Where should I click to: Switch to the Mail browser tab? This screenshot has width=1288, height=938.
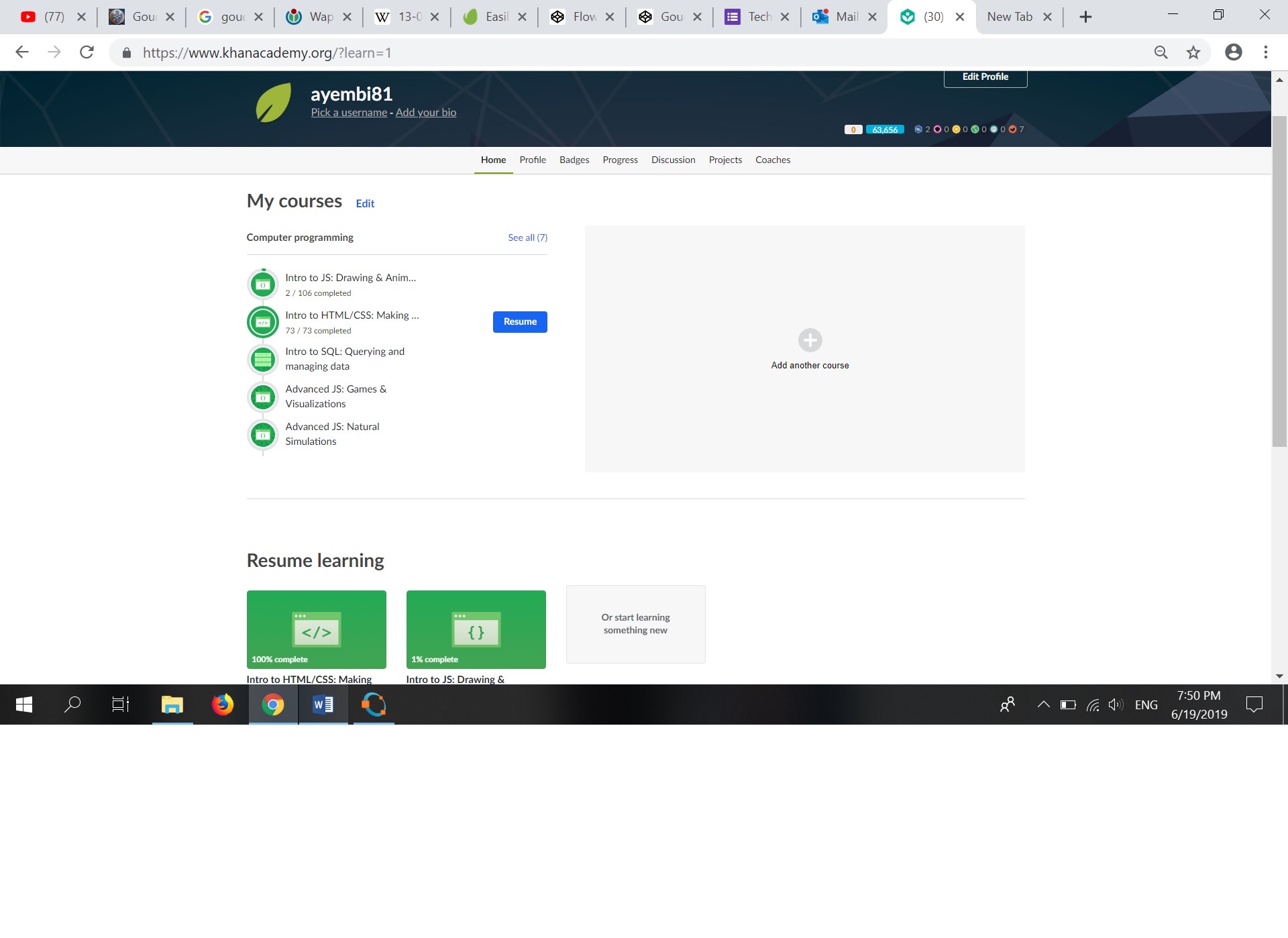tap(844, 17)
